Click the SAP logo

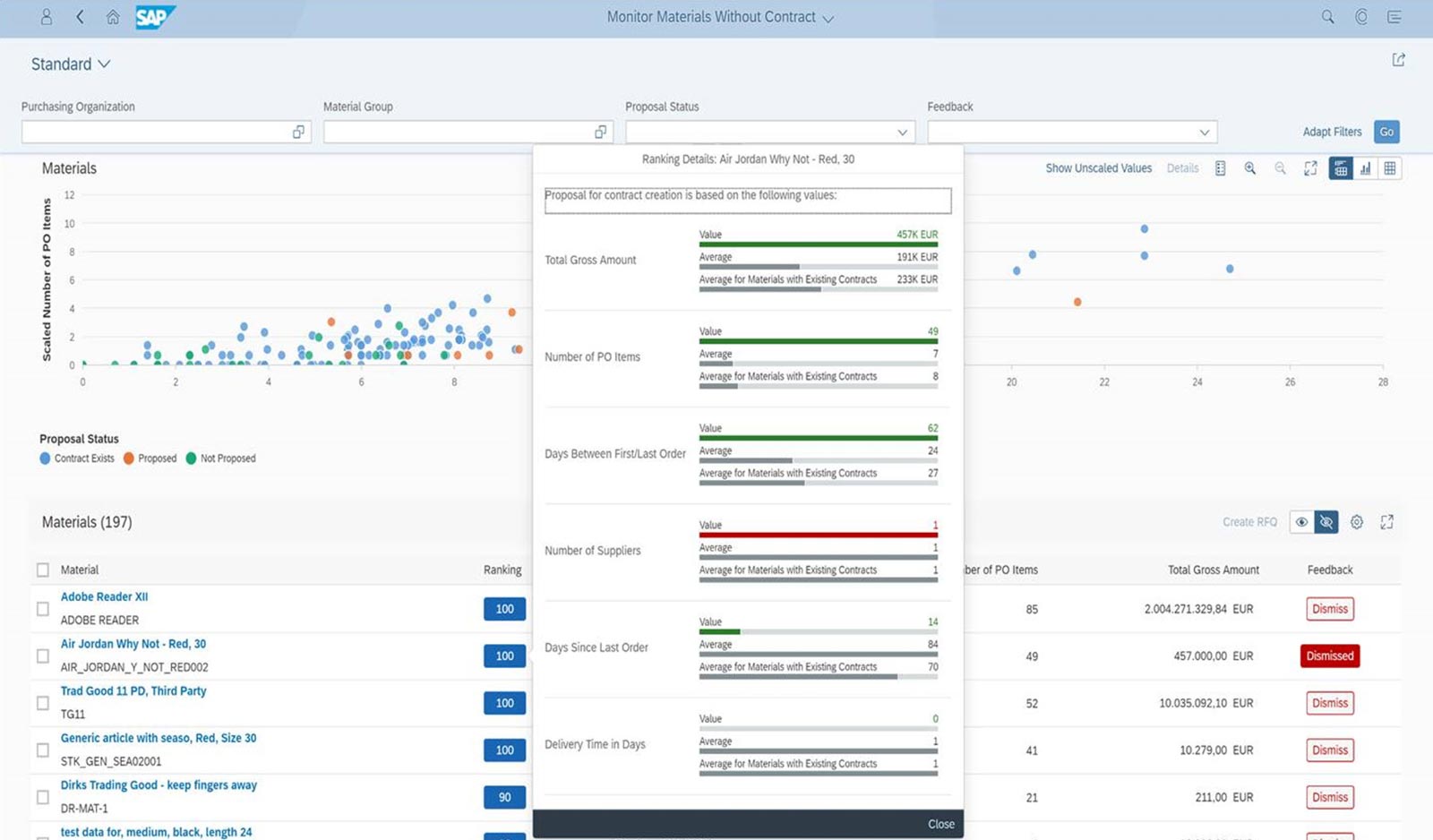click(x=155, y=17)
